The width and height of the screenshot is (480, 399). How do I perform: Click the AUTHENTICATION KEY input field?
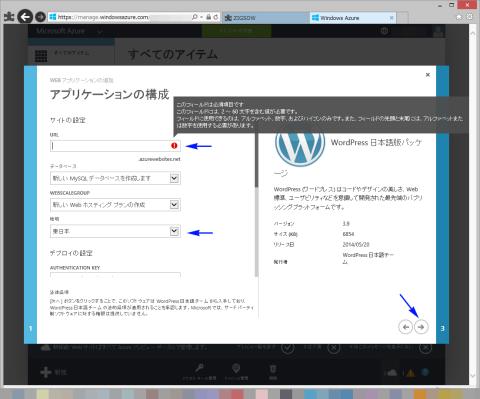[115, 275]
